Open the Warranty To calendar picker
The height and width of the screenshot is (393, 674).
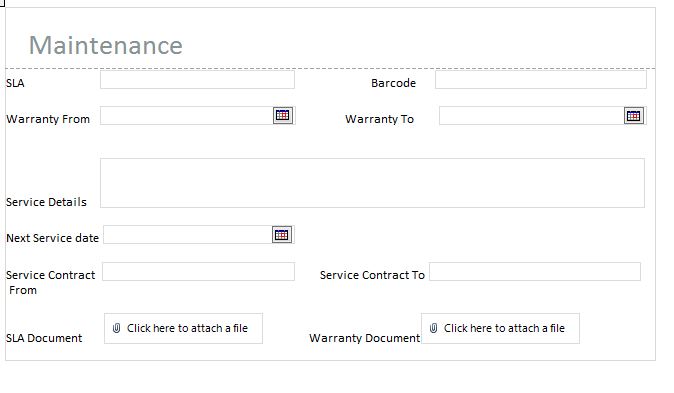click(634, 116)
